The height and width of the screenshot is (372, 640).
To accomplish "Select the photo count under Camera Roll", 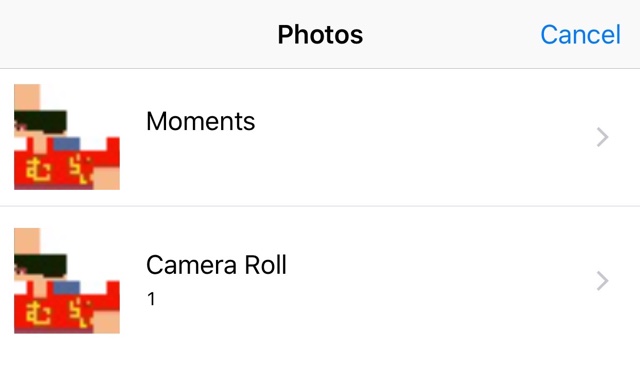I will coord(151,299).
